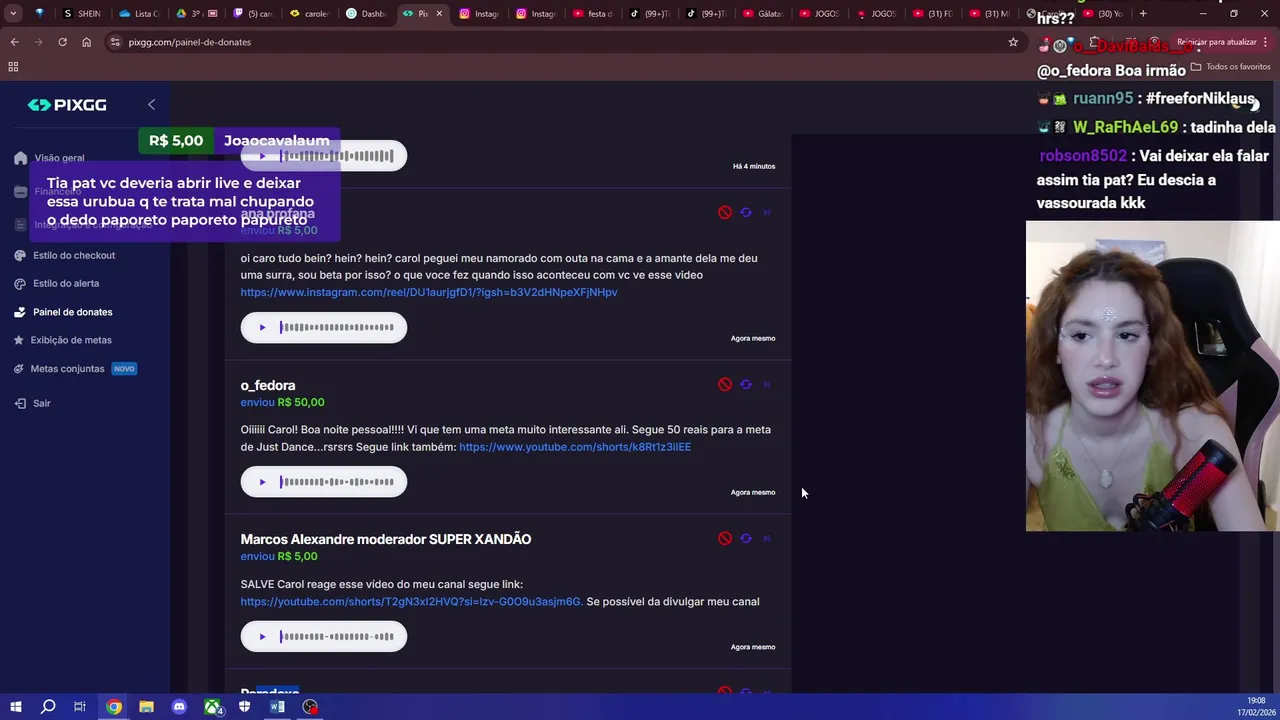Open Marcos Alexandre's YouTube shorts link

click(x=411, y=602)
